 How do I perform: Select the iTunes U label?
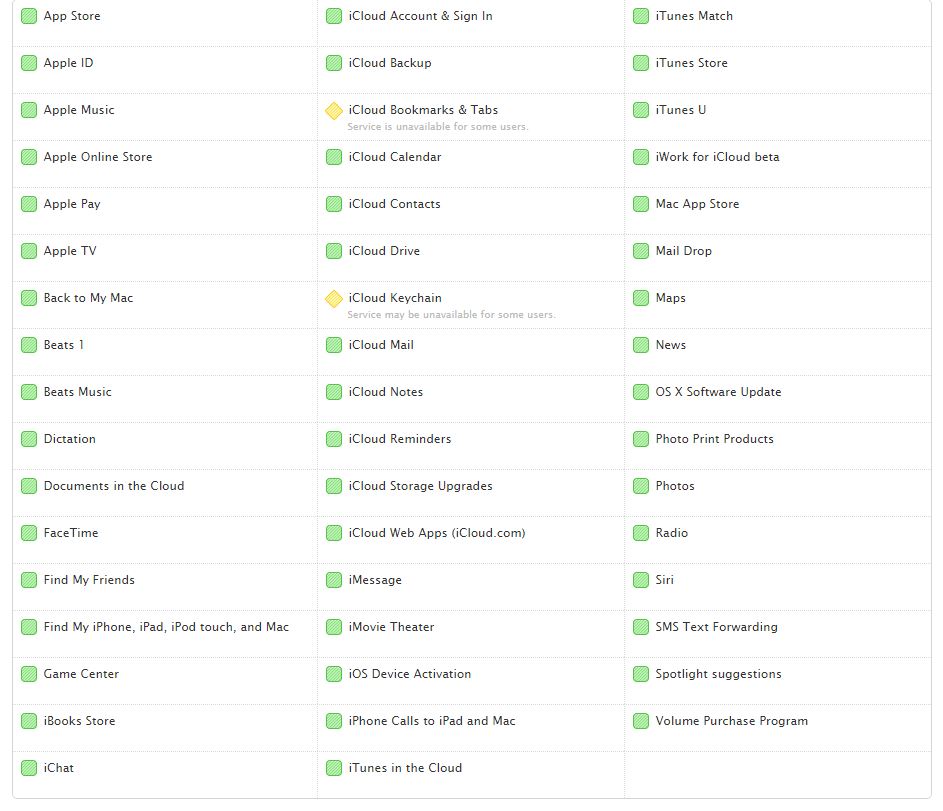[681, 110]
